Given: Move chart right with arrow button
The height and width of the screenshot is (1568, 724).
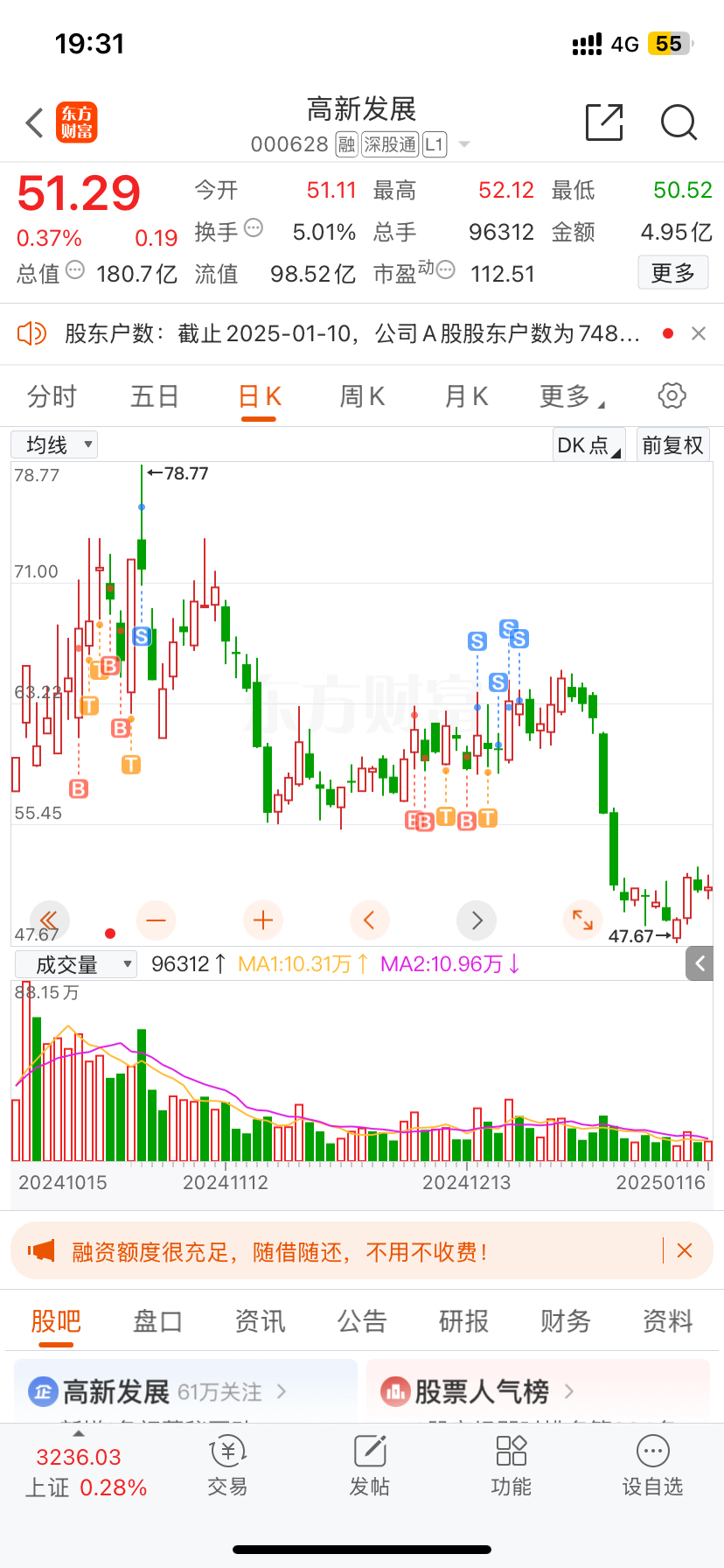Looking at the screenshot, I should point(477,920).
